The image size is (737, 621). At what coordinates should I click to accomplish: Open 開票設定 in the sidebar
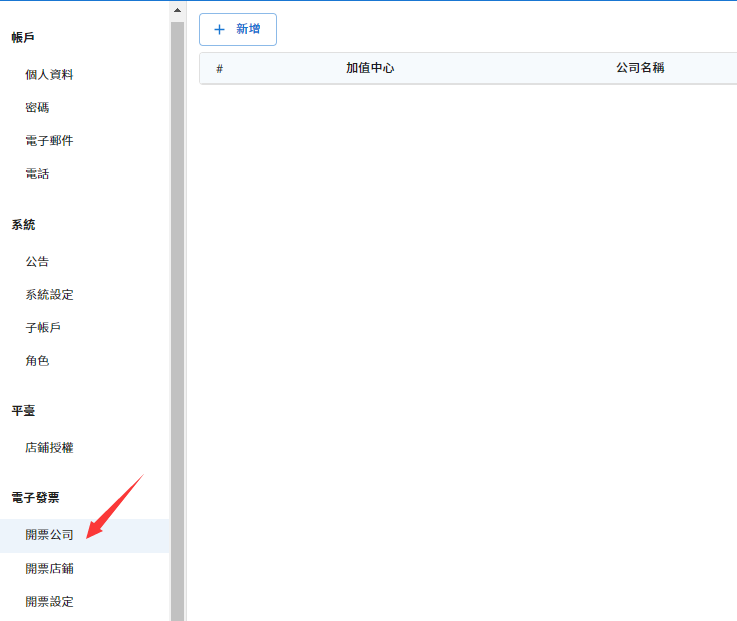[49, 602]
